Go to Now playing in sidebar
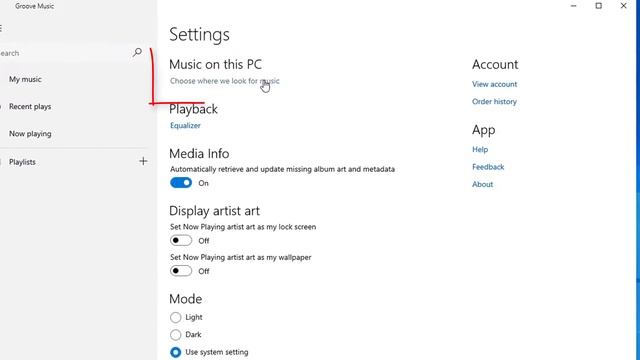Screen dimensions: 640x360 (x=30, y=133)
